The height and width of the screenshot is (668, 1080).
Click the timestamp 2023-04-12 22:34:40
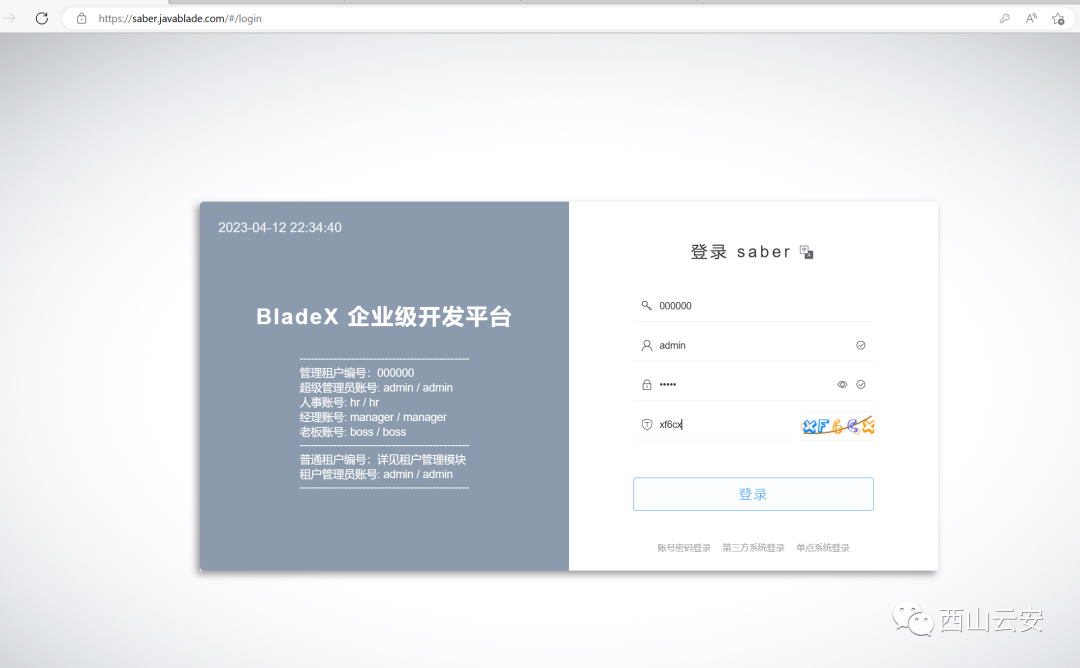pos(280,227)
